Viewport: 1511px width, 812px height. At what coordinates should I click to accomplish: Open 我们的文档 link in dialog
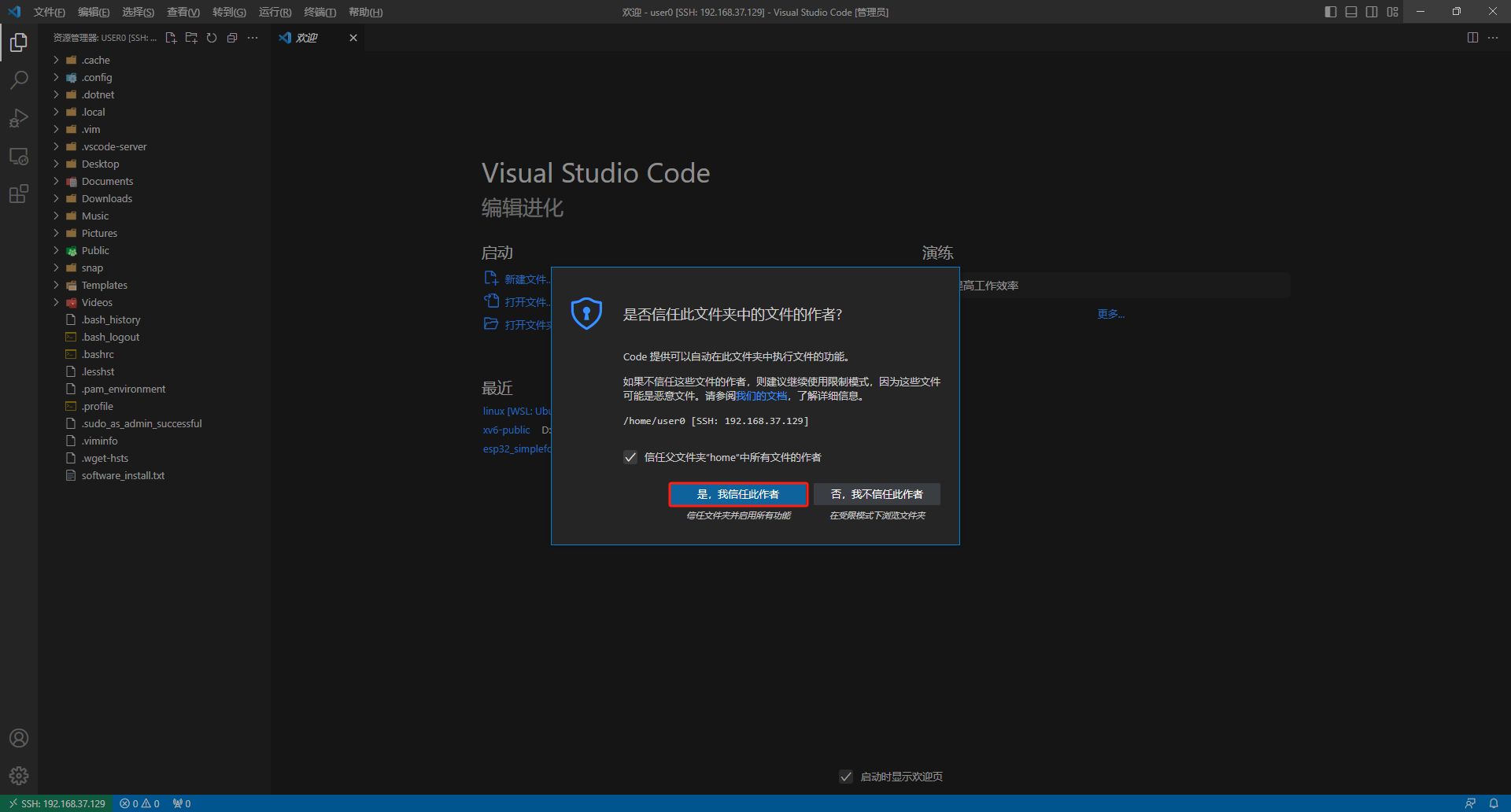(x=761, y=396)
